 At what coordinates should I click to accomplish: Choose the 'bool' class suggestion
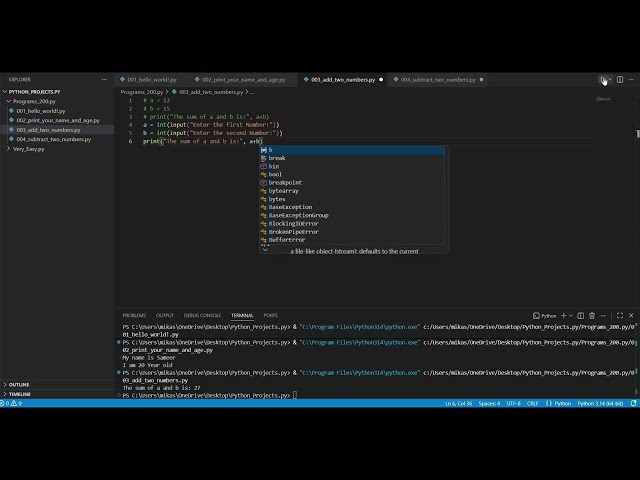click(x=352, y=174)
